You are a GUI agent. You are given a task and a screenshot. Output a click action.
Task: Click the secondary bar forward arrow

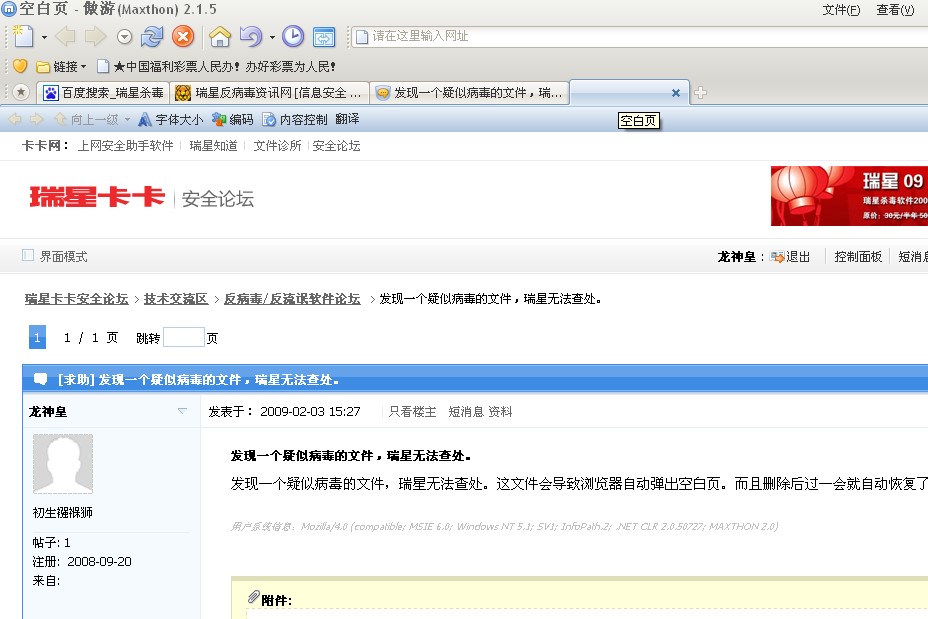37,120
